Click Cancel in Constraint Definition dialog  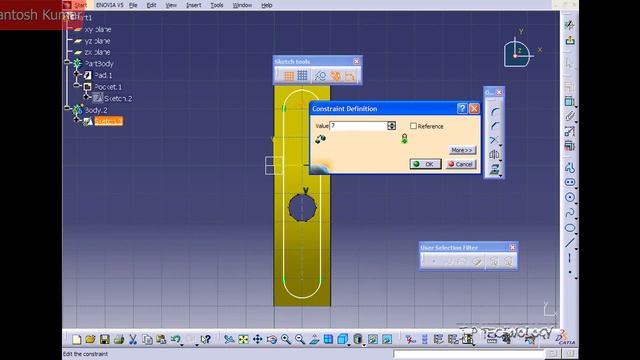(x=461, y=164)
